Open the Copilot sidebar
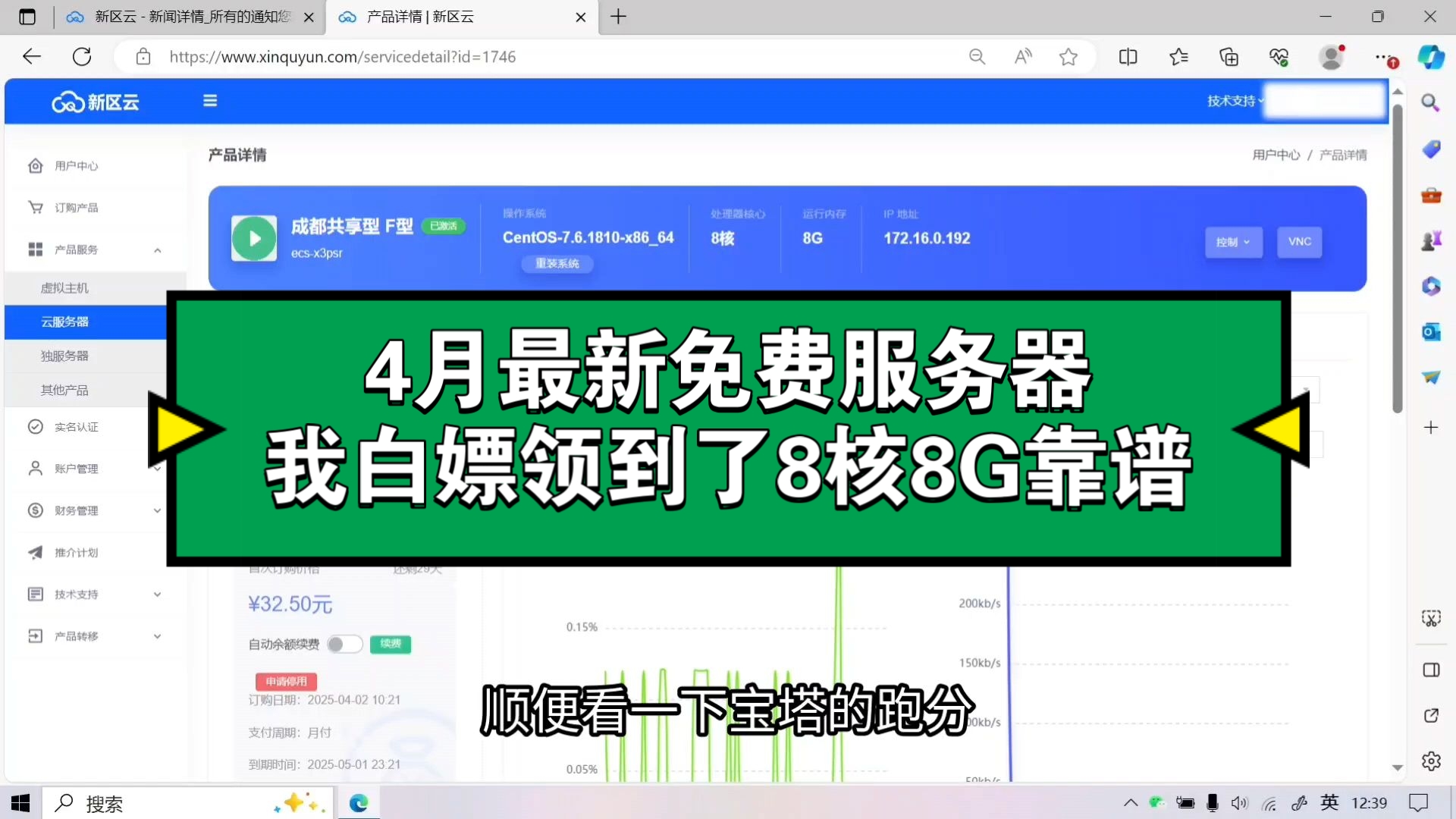This screenshot has width=1456, height=819. click(1431, 57)
